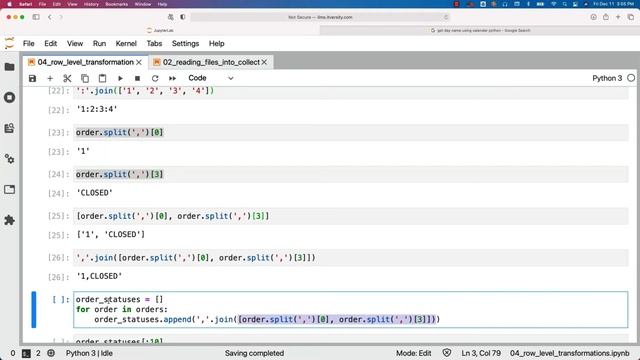Close the 04_row_level_transformation tab

139,62
